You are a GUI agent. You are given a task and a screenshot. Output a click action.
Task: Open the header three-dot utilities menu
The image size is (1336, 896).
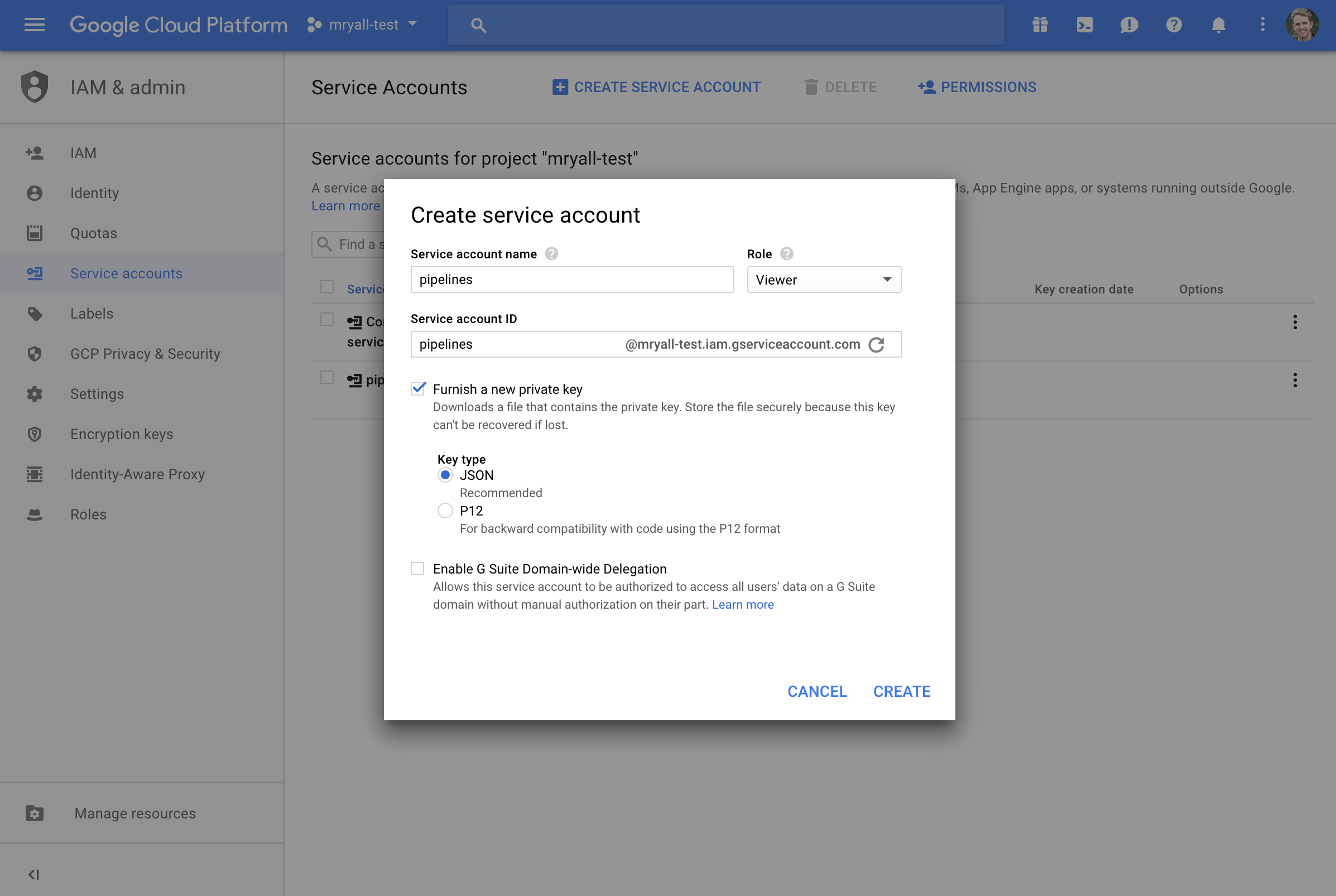1263,25
